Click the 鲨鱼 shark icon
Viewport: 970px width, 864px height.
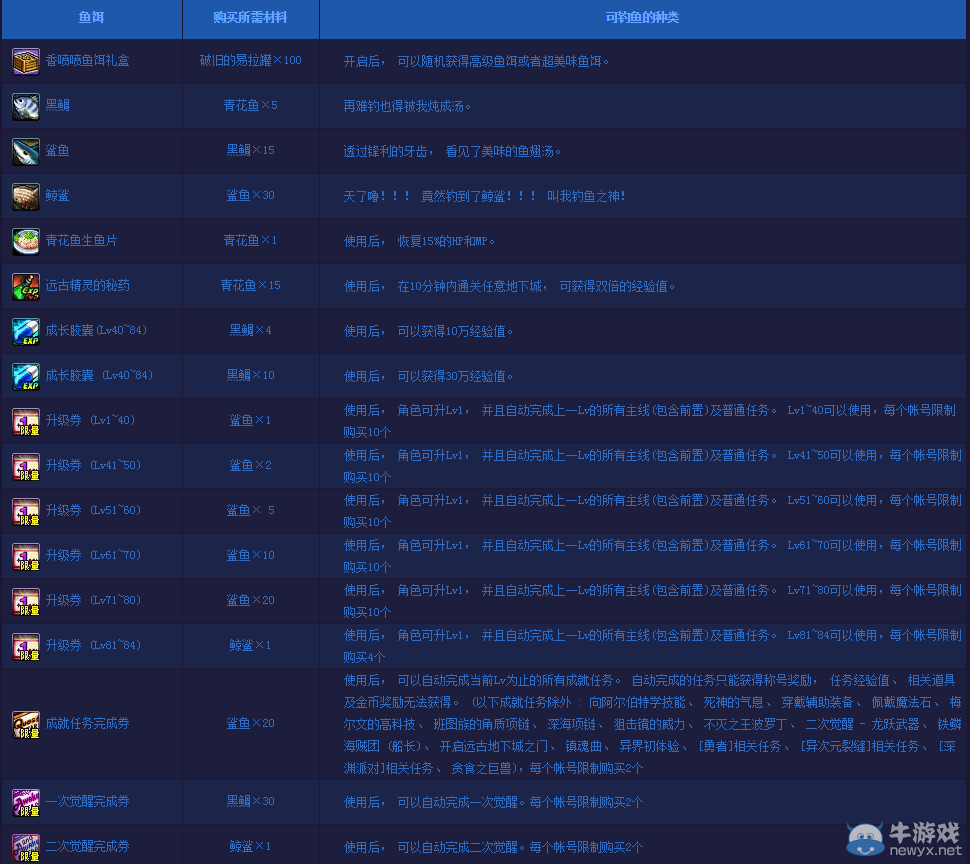pyautogui.click(x=26, y=151)
